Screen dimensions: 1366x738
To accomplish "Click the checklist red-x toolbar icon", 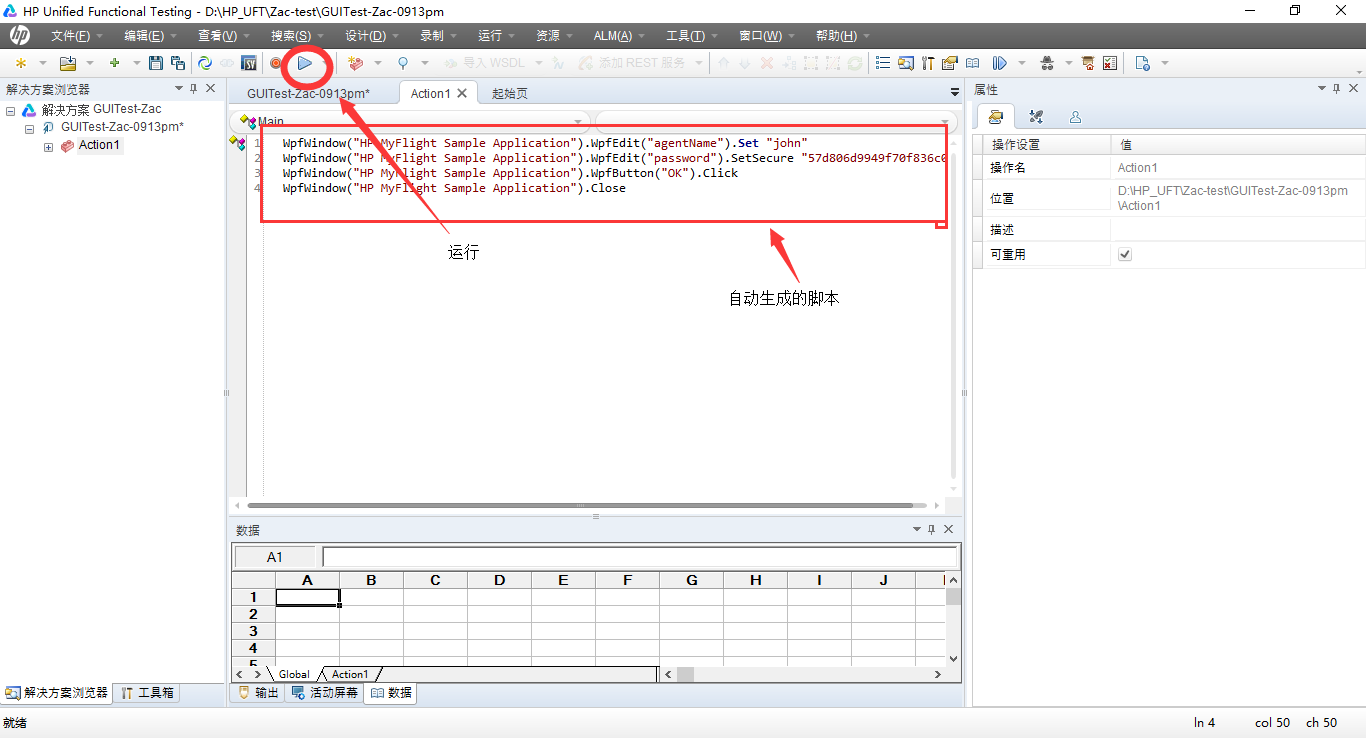I will [x=1110, y=63].
